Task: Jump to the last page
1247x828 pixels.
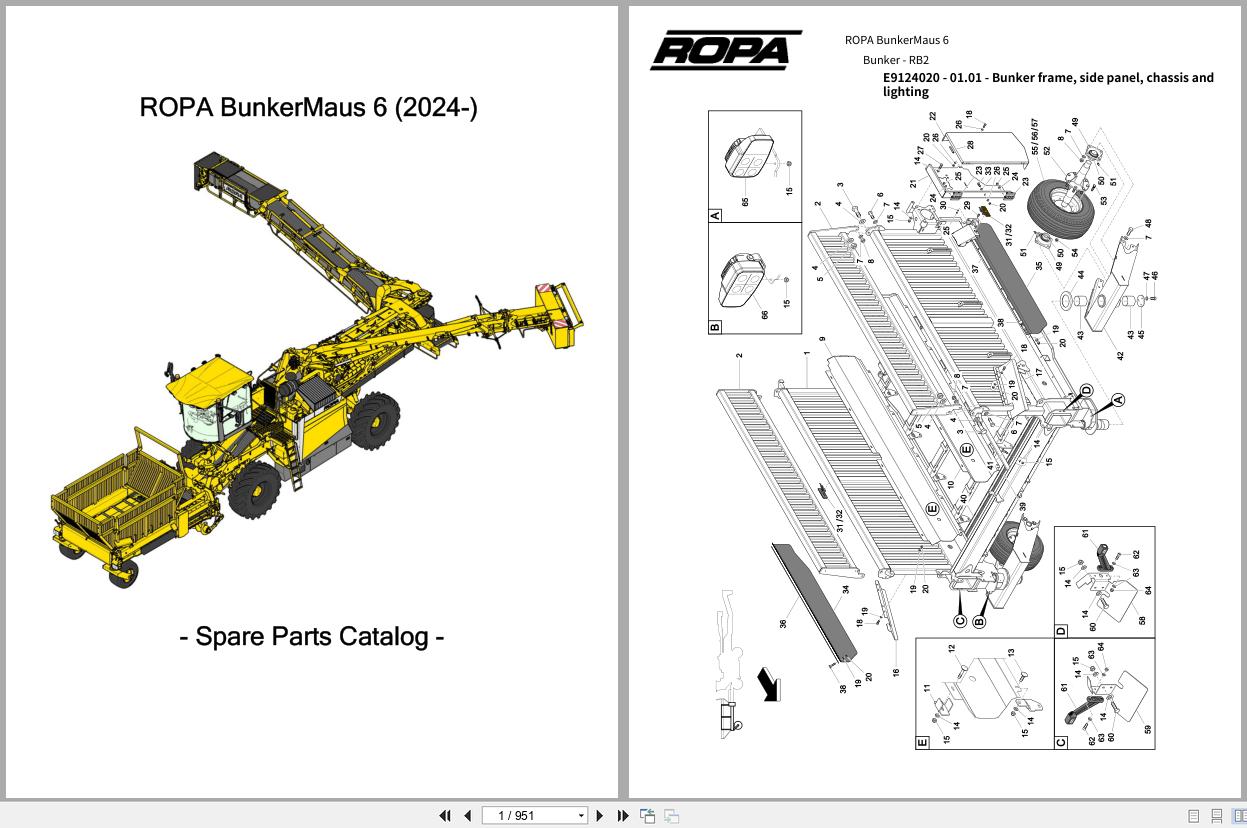Action: pos(623,816)
